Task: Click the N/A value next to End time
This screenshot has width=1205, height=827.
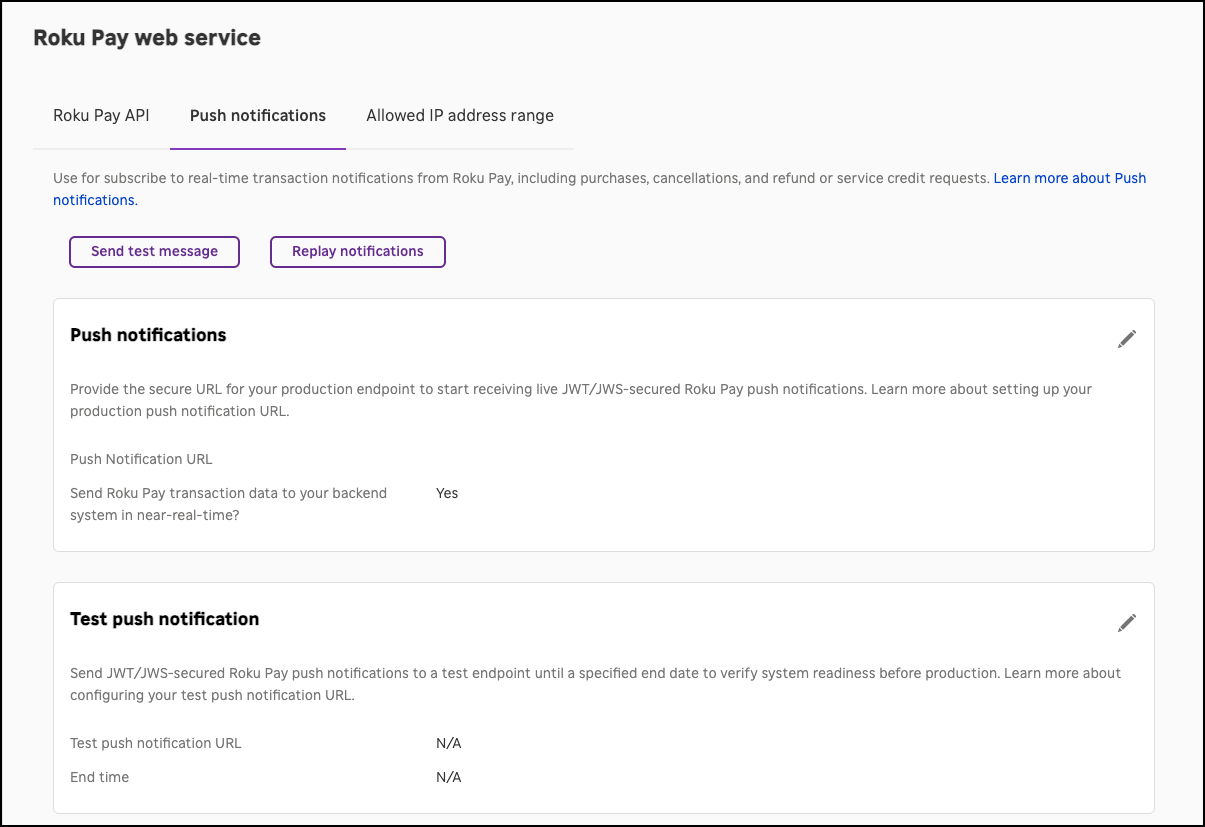Action: click(447, 776)
